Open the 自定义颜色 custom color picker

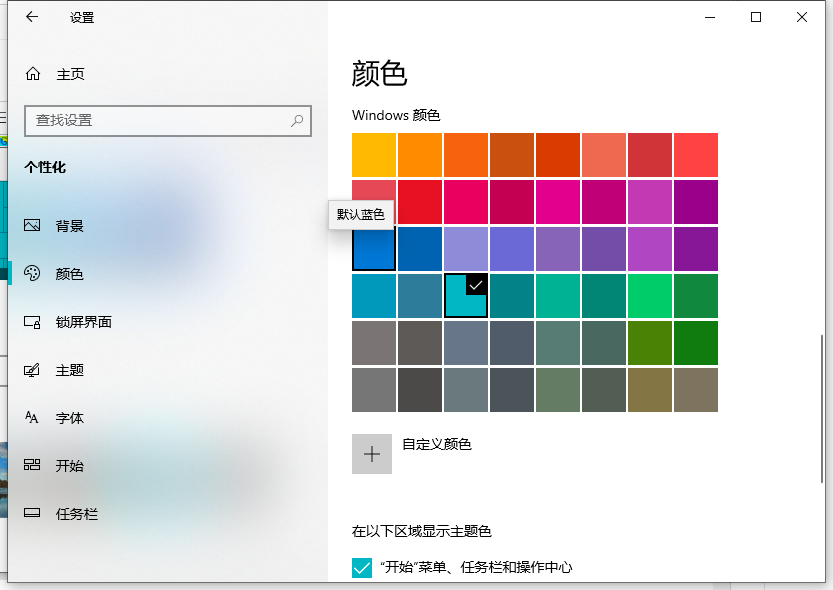(x=372, y=453)
